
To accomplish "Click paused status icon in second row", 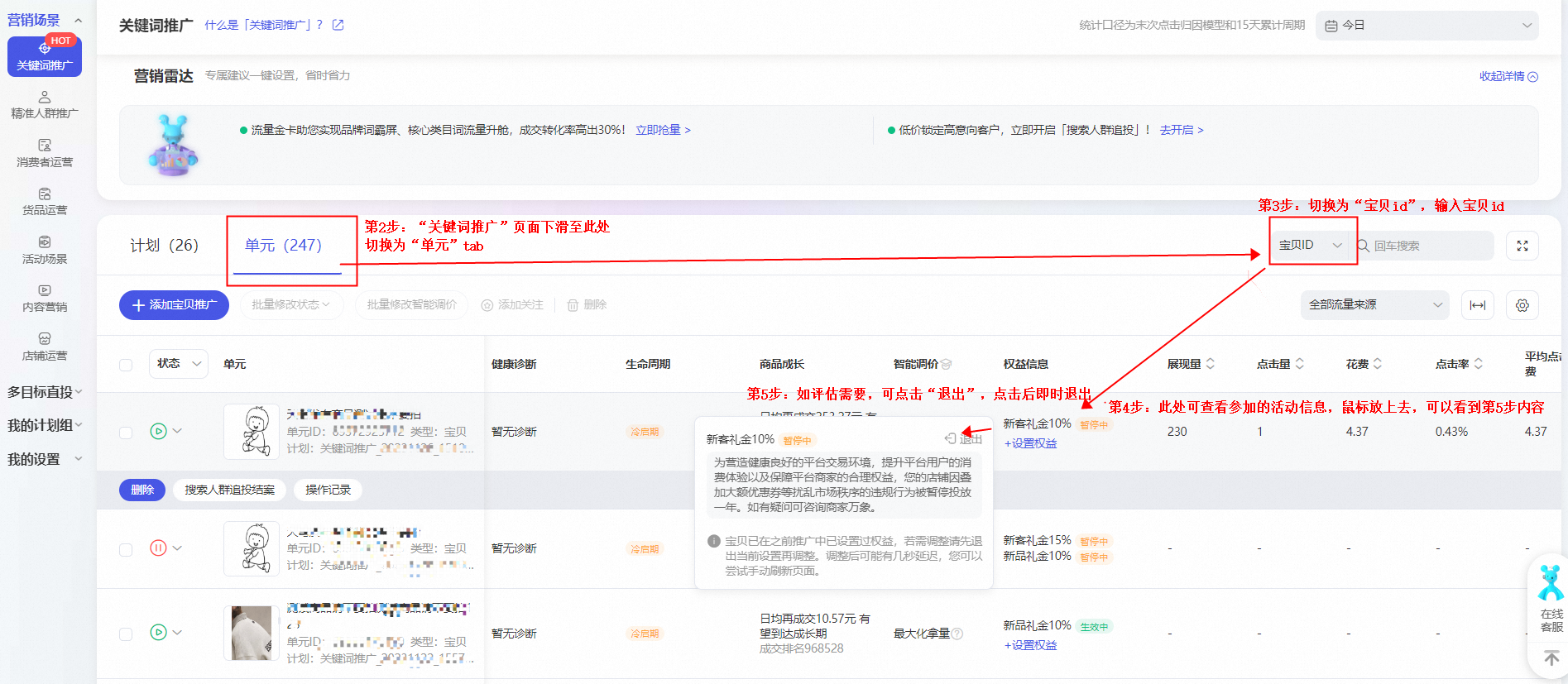I will coord(159,548).
